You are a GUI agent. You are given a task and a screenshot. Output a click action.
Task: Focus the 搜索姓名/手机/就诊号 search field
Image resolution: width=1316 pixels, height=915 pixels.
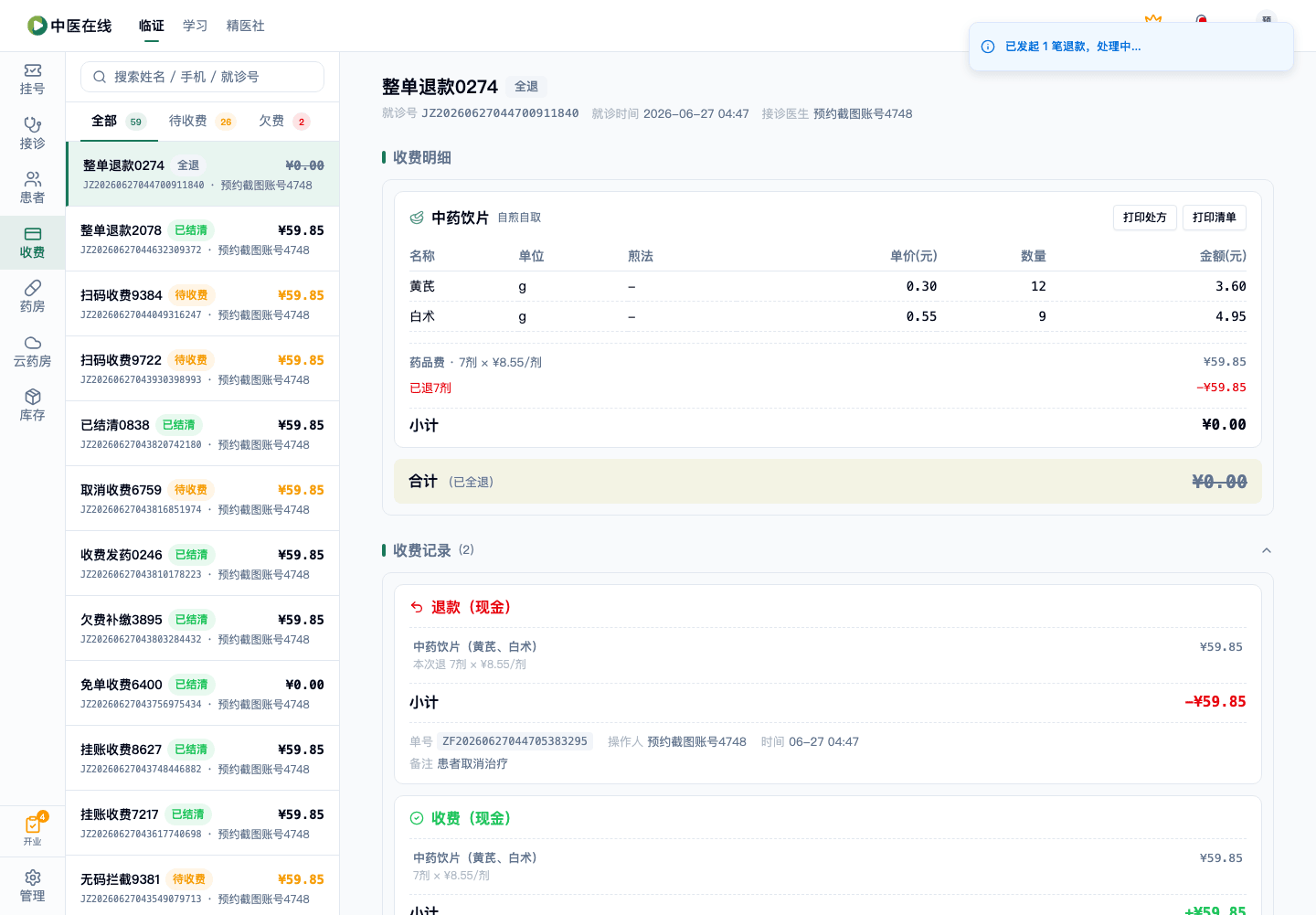tap(203, 77)
